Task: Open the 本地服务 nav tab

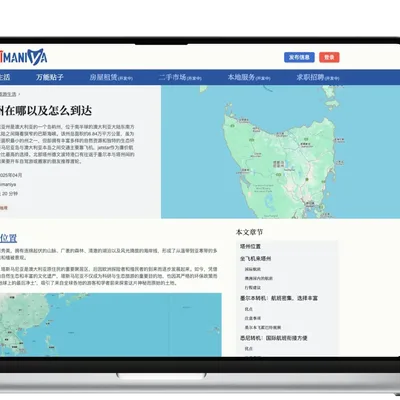Action: click(x=249, y=77)
